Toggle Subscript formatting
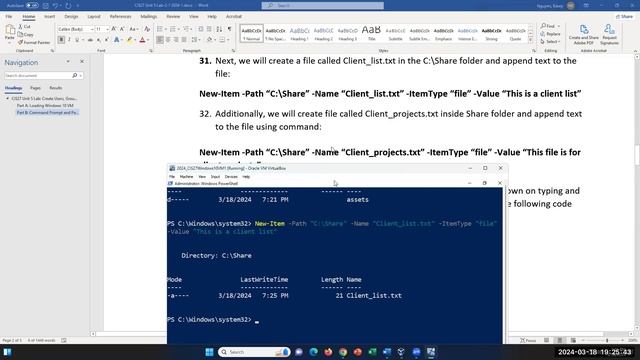The image size is (640, 360). [x=98, y=40]
